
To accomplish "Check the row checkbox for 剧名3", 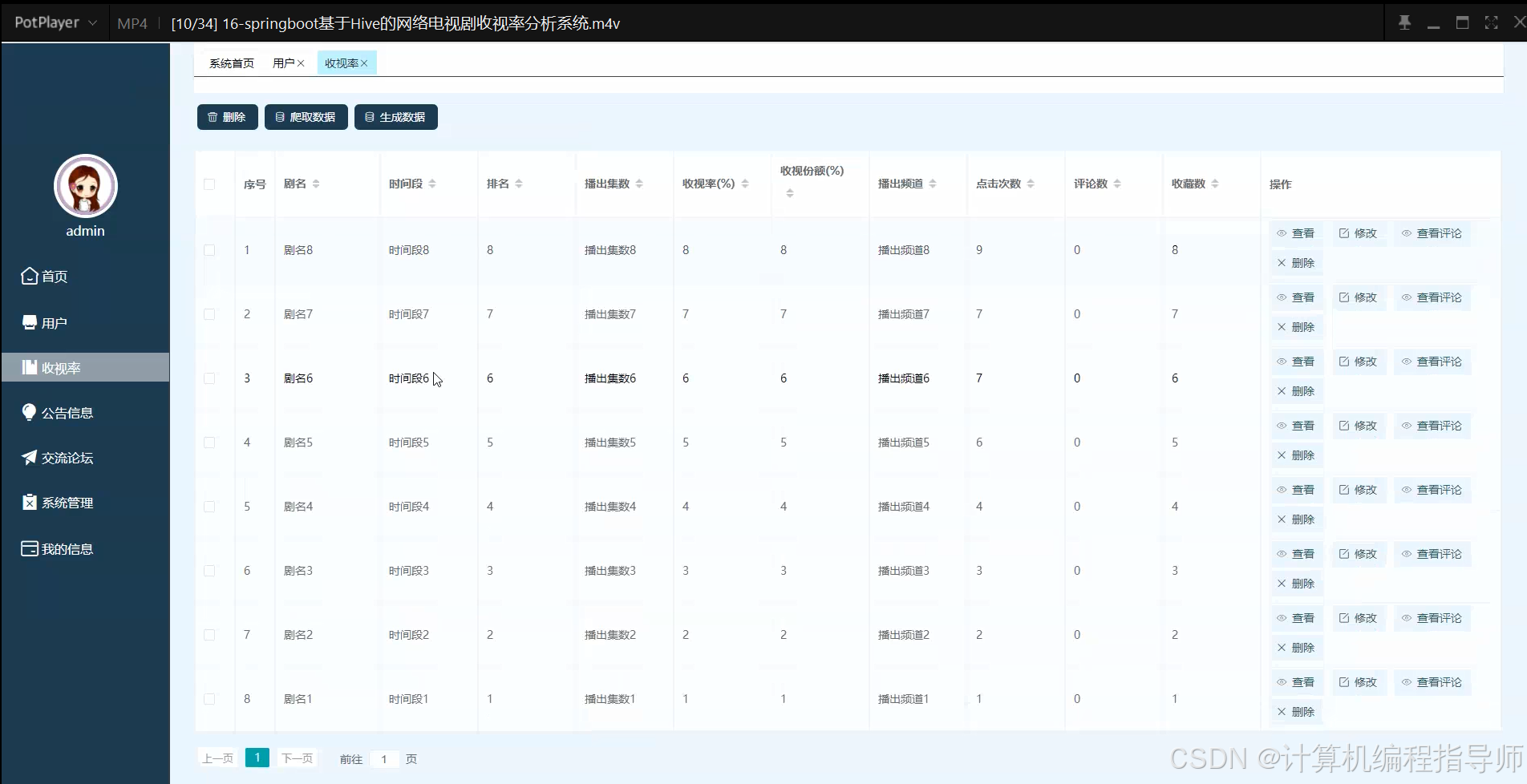I will [x=209, y=571].
